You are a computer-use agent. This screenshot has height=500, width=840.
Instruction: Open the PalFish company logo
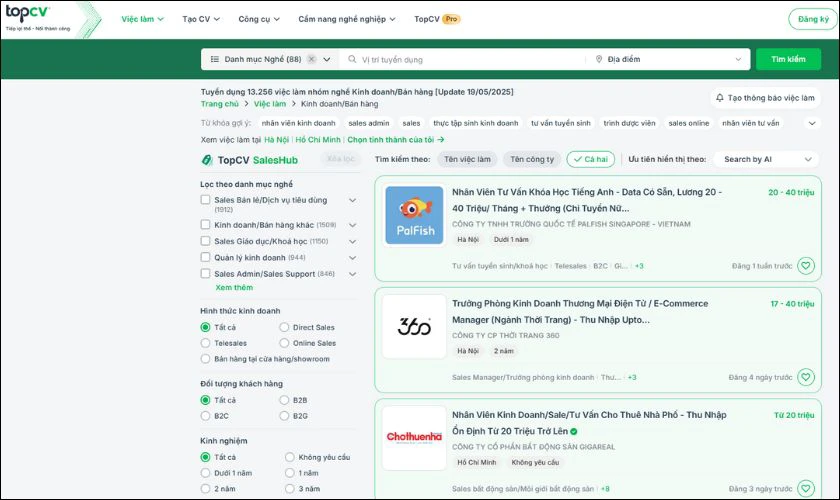point(414,215)
